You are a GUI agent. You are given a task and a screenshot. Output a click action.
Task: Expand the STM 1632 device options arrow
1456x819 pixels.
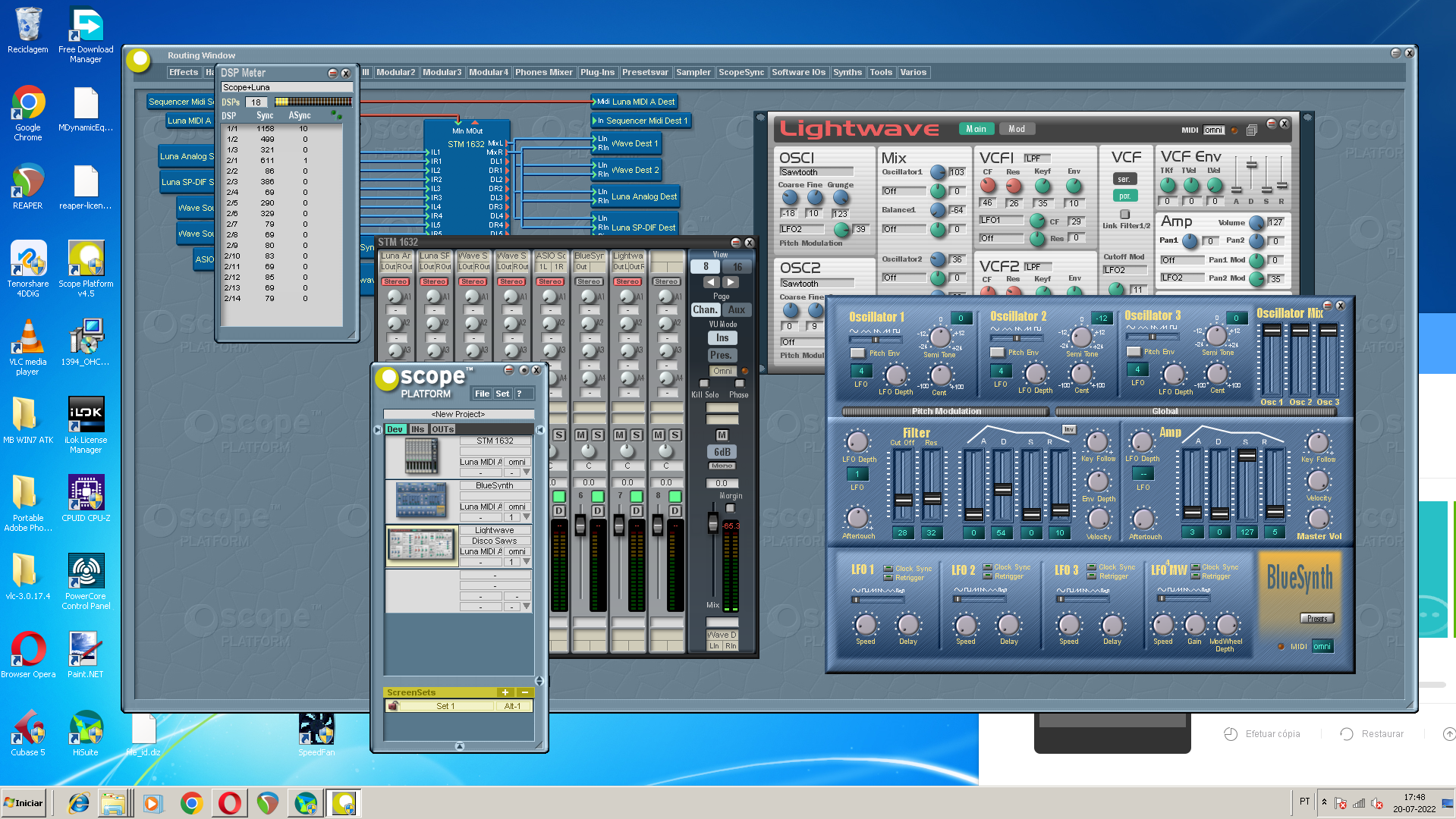(527, 472)
